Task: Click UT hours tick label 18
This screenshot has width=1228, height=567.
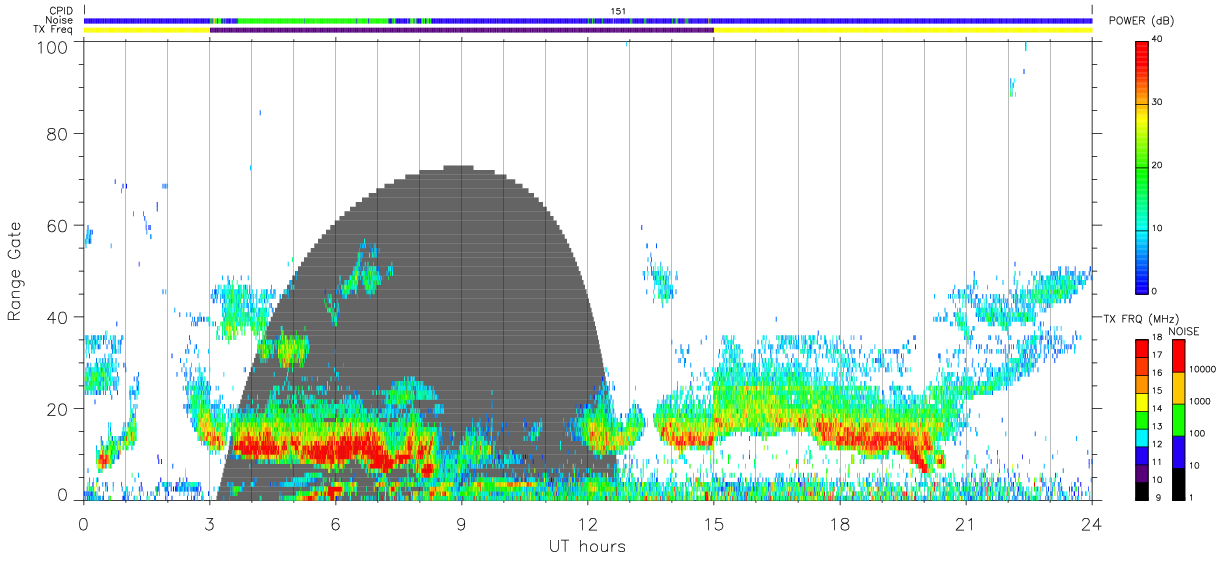Action: [840, 523]
